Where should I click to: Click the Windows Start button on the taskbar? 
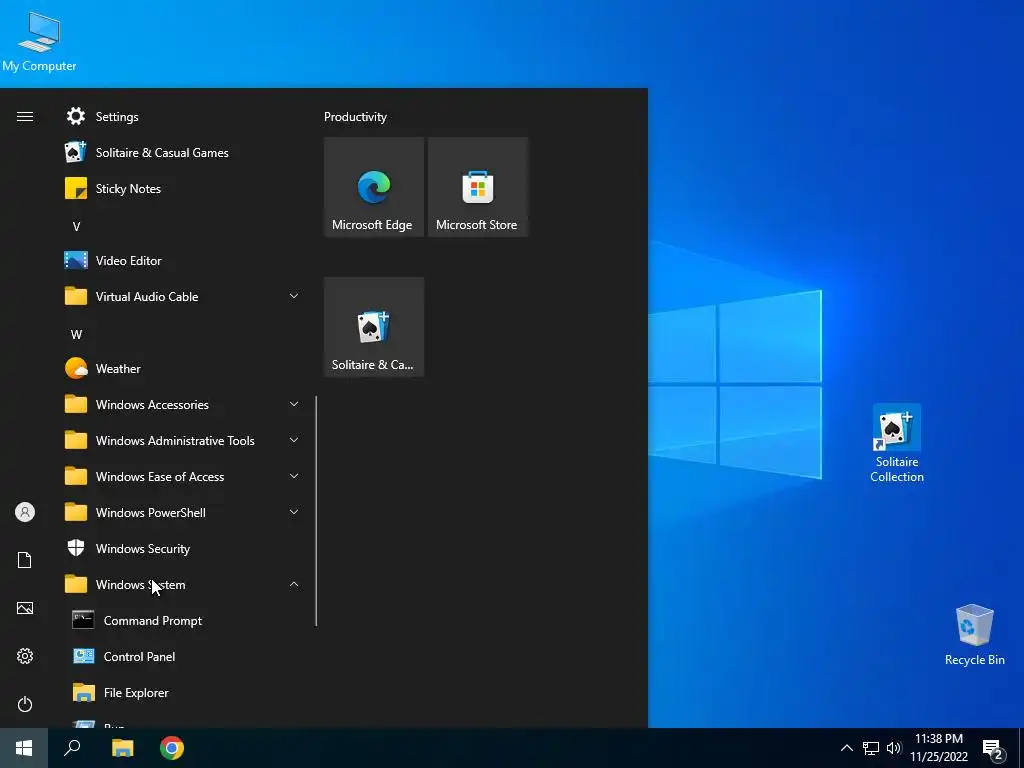click(x=24, y=748)
